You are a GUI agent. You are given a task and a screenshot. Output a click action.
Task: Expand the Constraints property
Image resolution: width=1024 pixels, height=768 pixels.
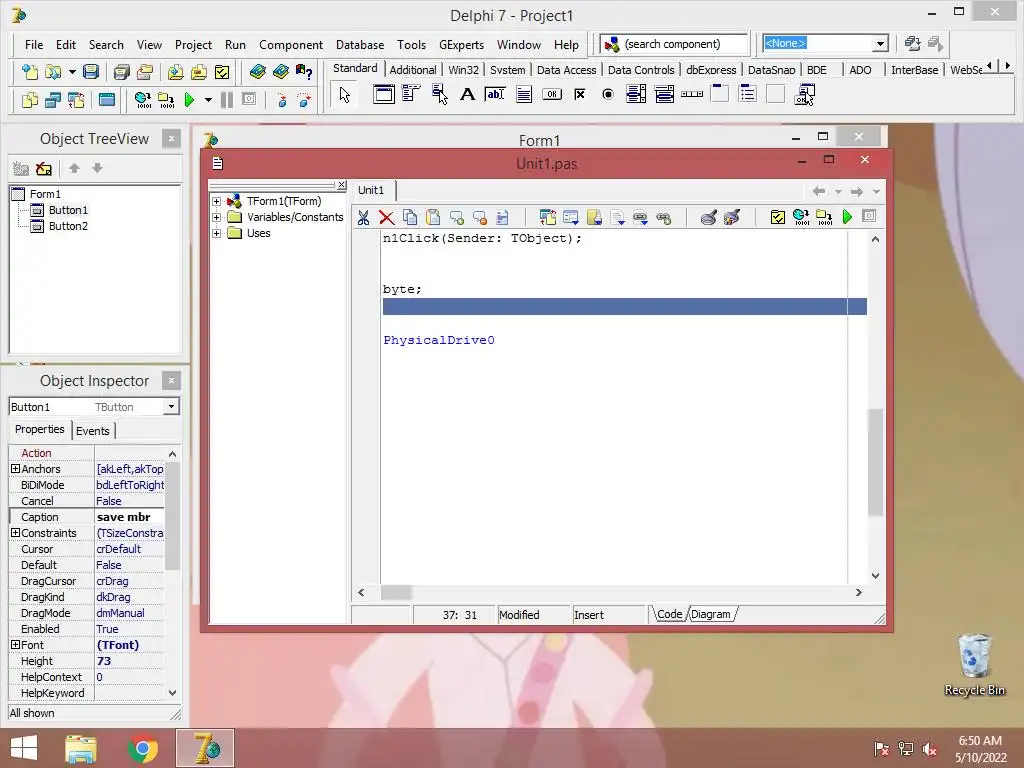point(15,533)
